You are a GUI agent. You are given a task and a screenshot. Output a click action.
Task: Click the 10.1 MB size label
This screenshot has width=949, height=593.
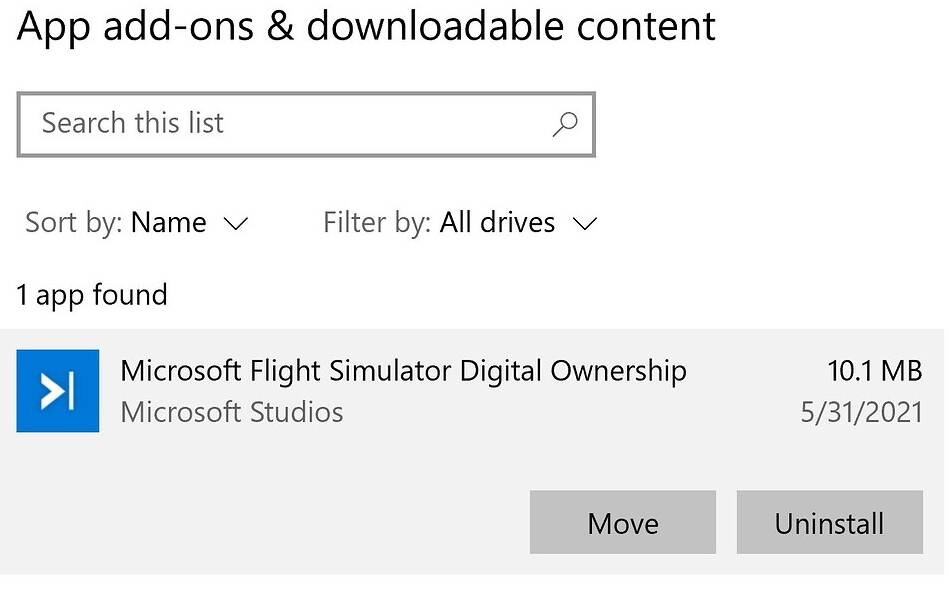(x=875, y=370)
